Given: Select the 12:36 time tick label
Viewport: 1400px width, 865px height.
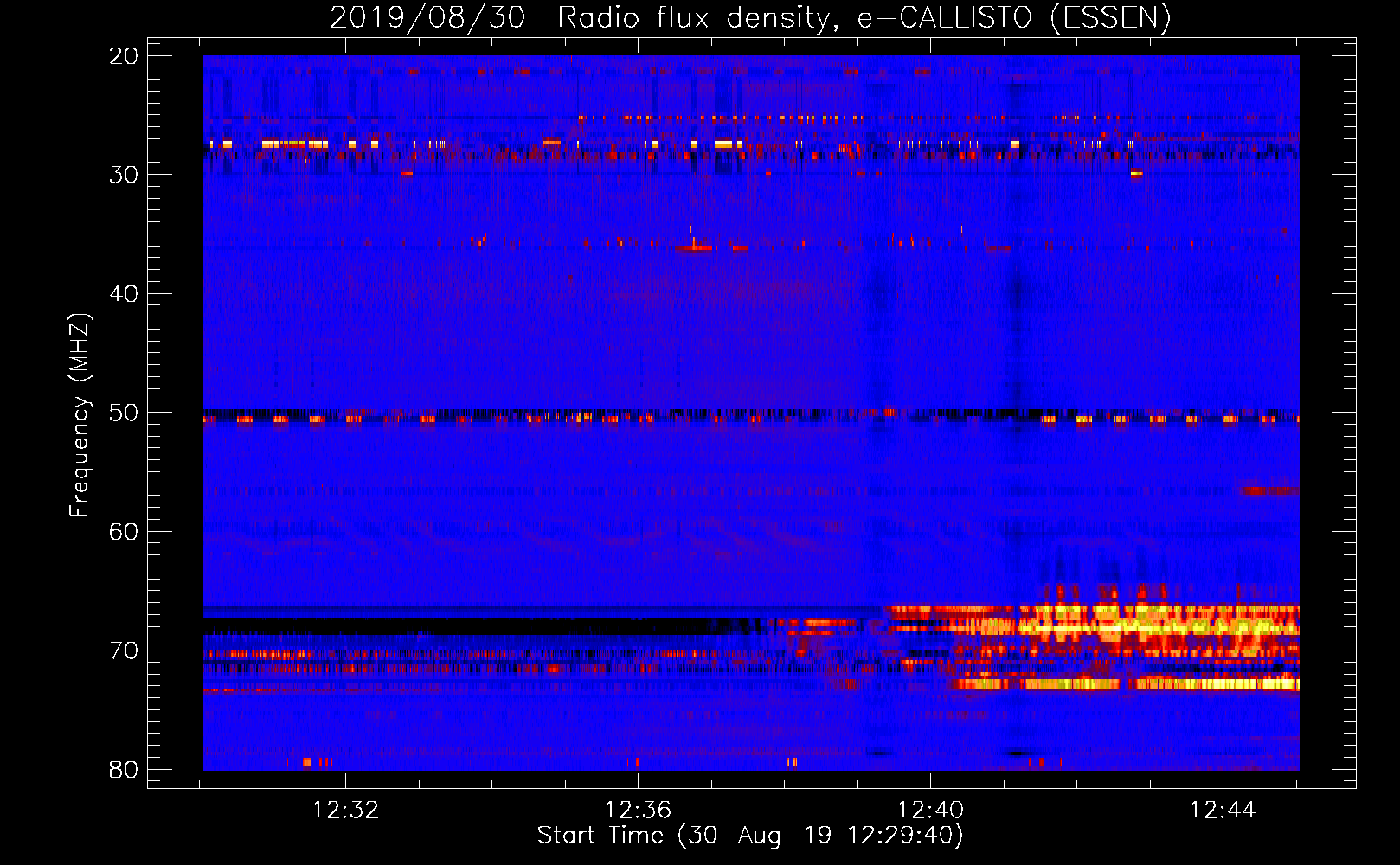Looking at the screenshot, I should click(638, 811).
